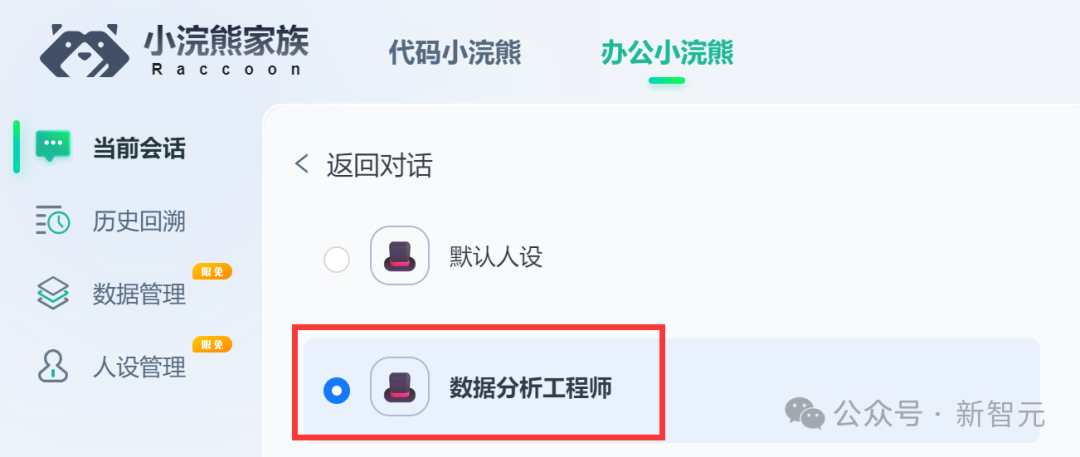Click the 限免 badge beside 人设管理
Viewport: 1080px width, 457px height.
[x=212, y=344]
